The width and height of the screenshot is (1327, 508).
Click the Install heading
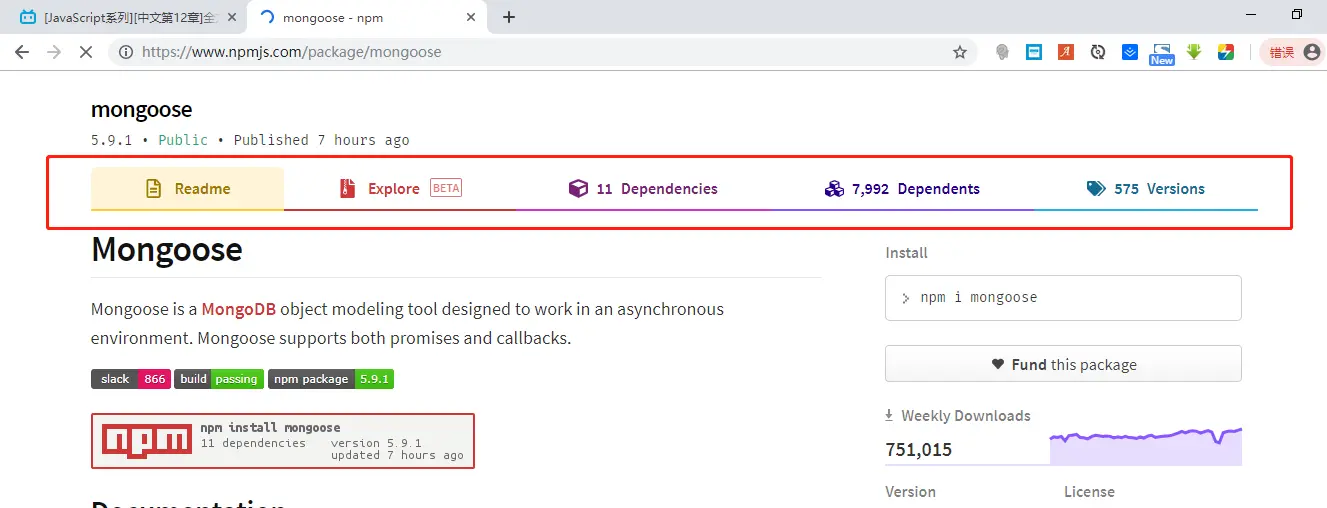coord(906,253)
